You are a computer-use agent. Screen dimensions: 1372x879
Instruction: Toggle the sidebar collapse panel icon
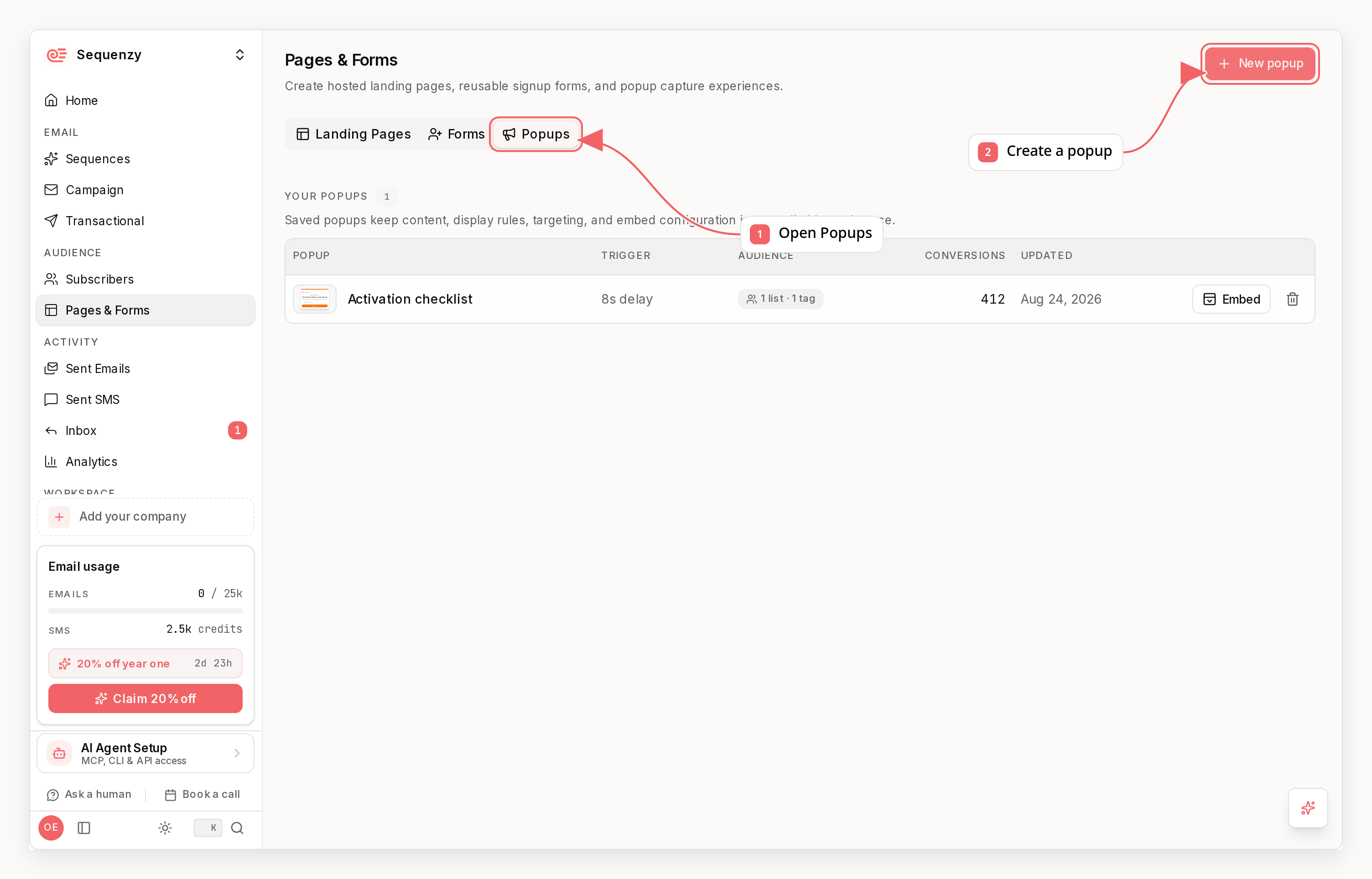click(x=84, y=827)
